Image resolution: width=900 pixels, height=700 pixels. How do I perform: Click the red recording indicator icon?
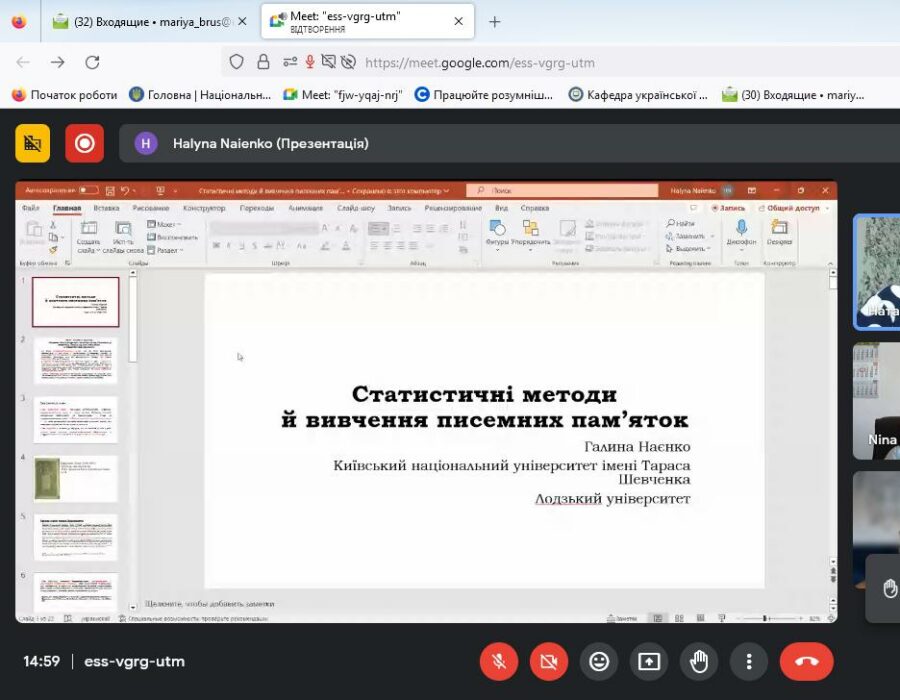coord(85,143)
